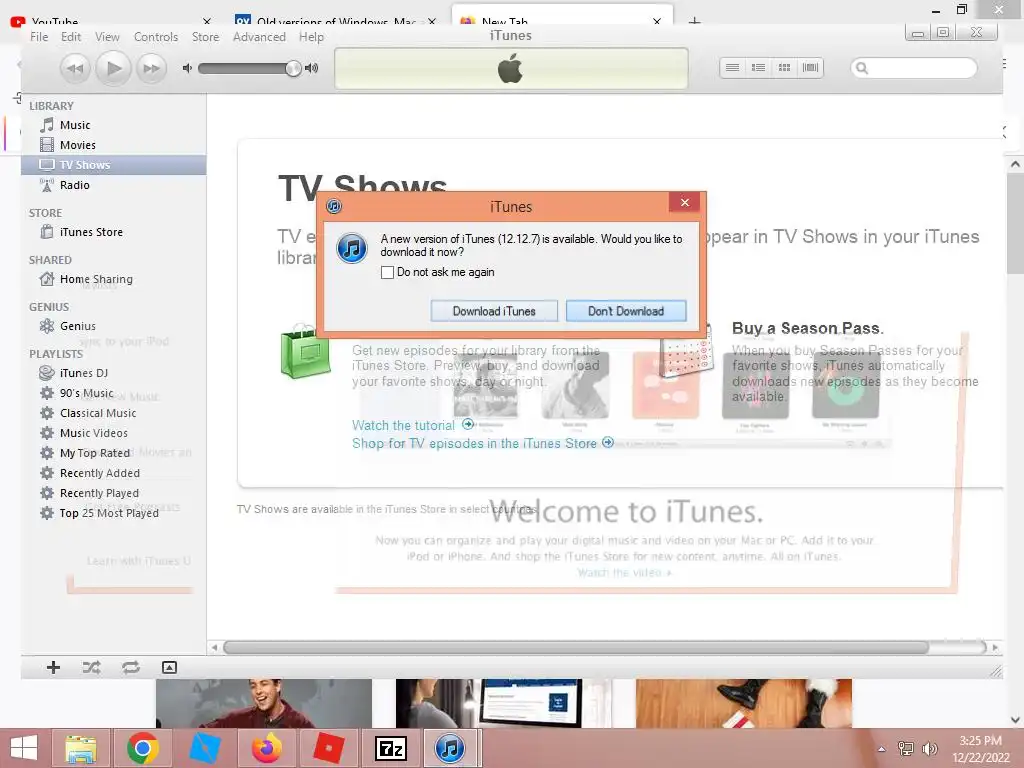This screenshot has height=768, width=1024.
Task: Close the iTunes update dialog
Action: coord(684,202)
